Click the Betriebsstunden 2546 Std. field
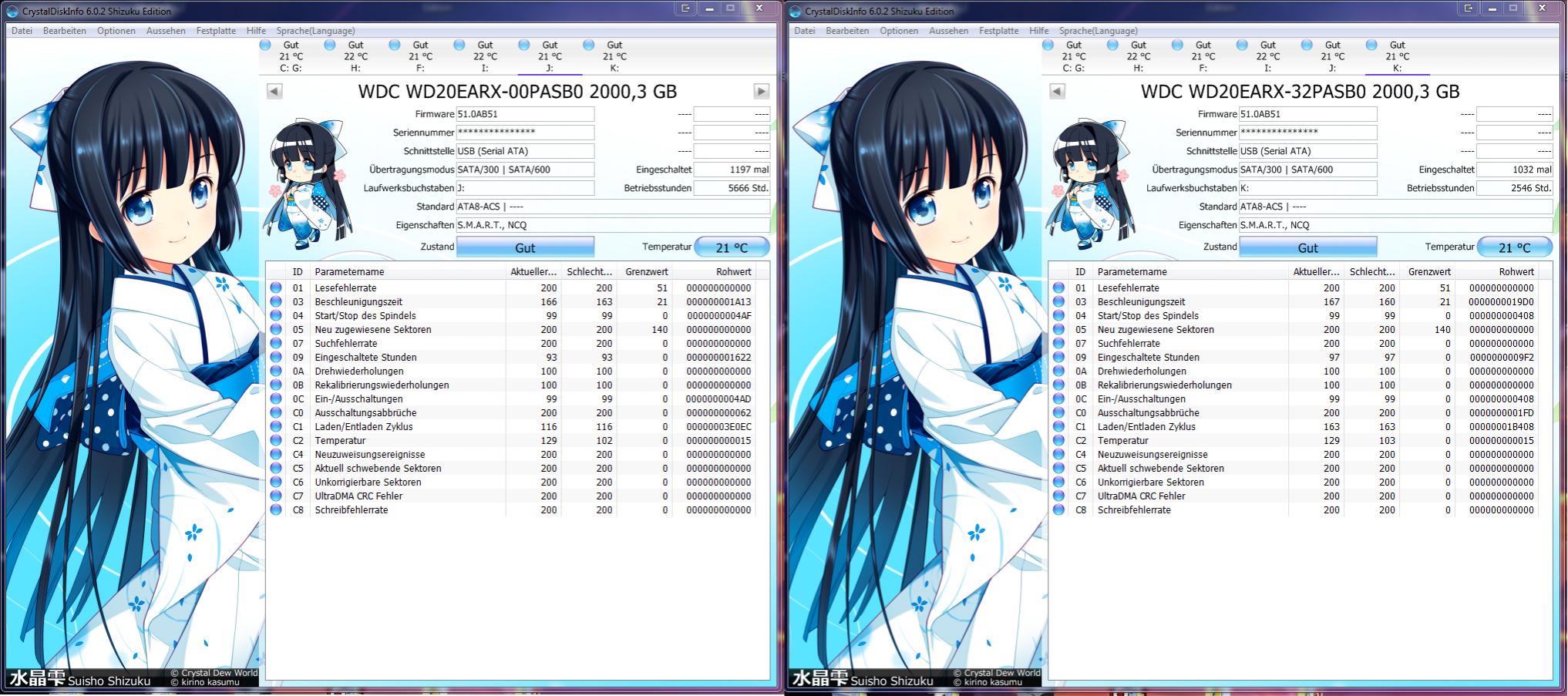Image resolution: width=1568 pixels, height=696 pixels. pyautogui.click(x=1514, y=188)
